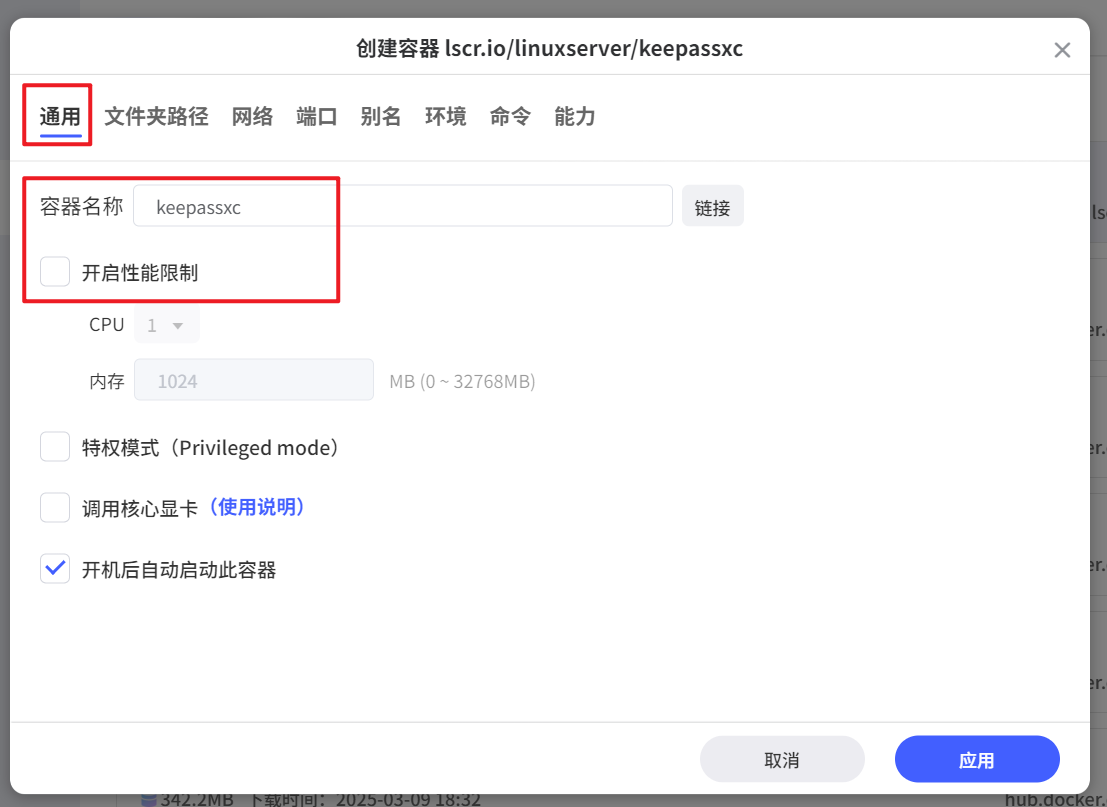The image size is (1107, 807).
Task: Click the 链接 button
Action: [x=712, y=206]
